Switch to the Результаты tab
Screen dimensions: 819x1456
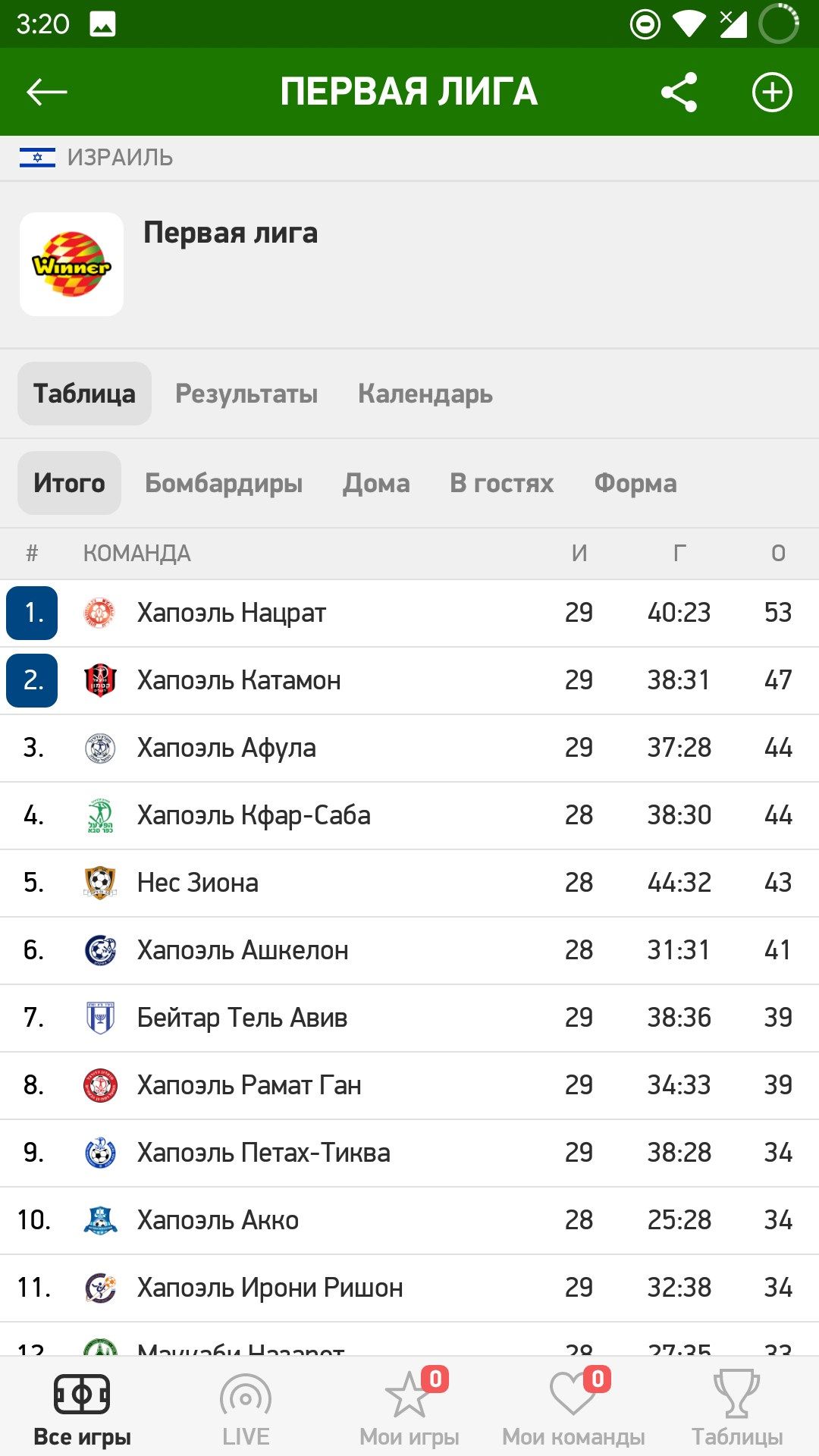pyautogui.click(x=246, y=394)
